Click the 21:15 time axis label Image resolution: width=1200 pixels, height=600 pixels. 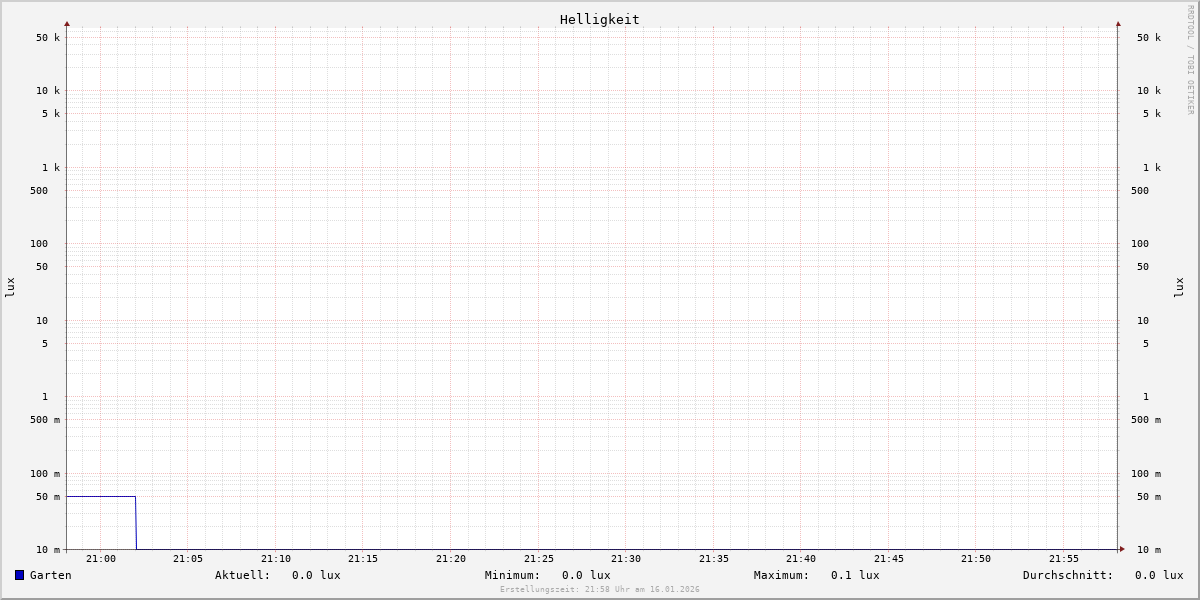coord(363,559)
